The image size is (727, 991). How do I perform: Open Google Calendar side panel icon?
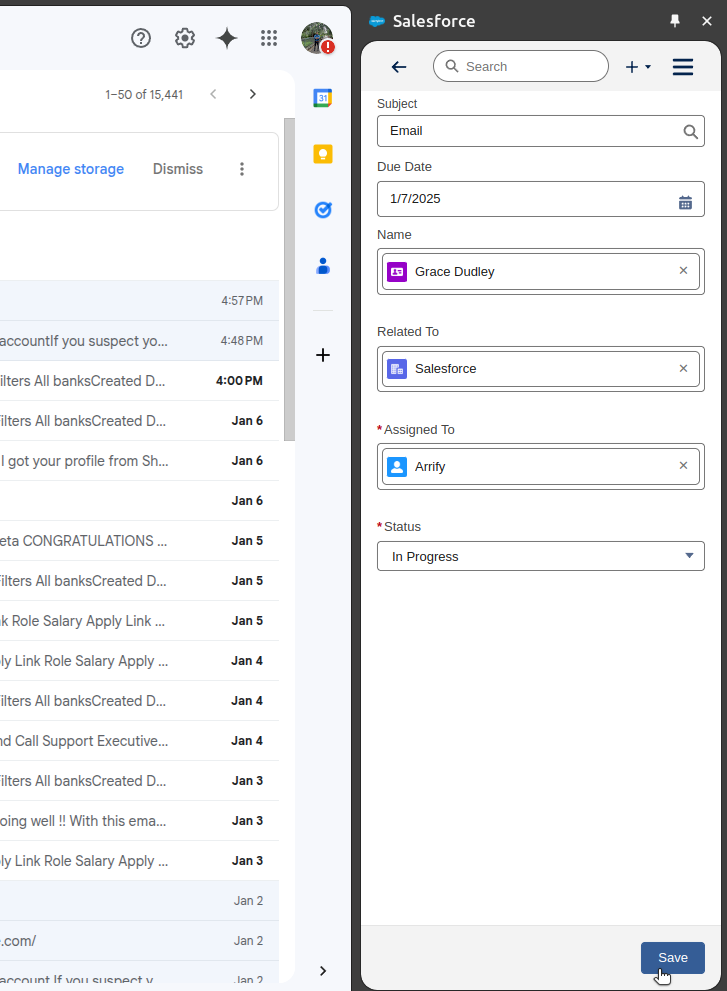[323, 98]
